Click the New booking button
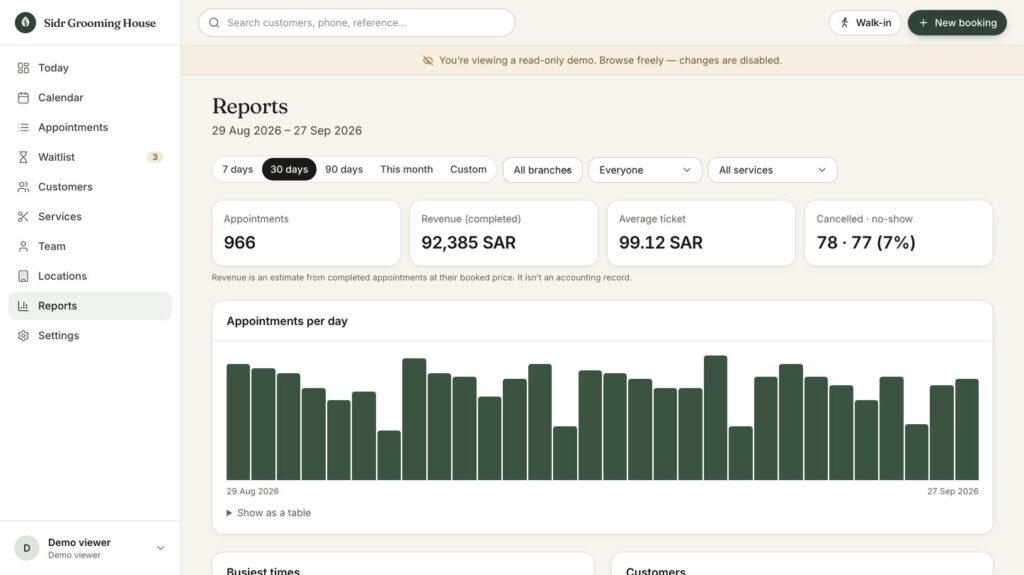 [x=957, y=23]
